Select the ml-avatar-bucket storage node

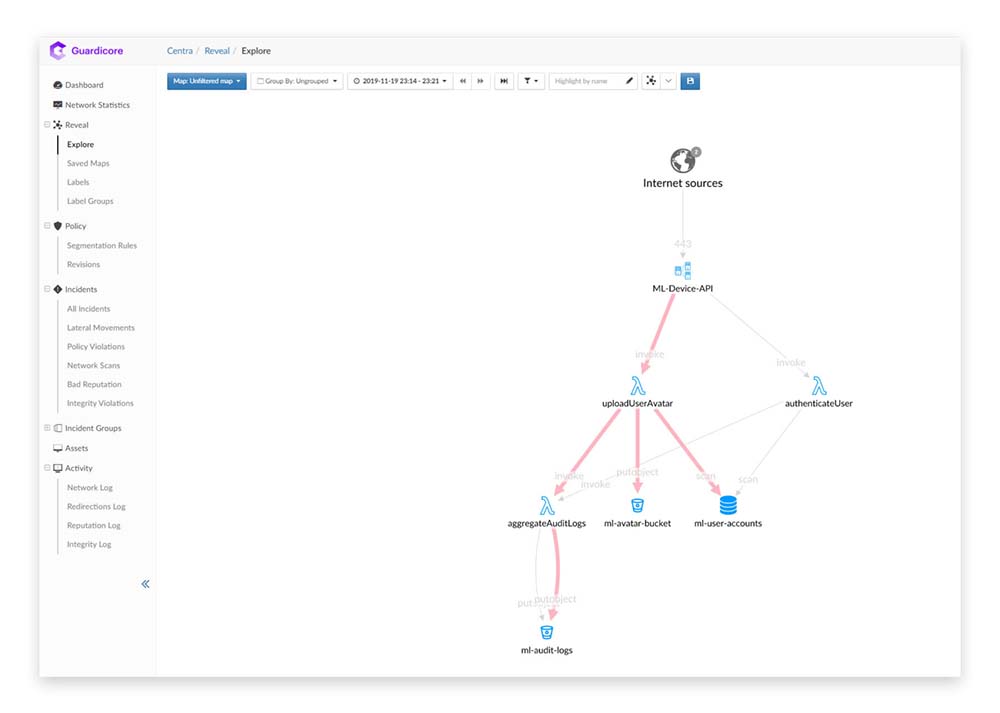[637, 506]
